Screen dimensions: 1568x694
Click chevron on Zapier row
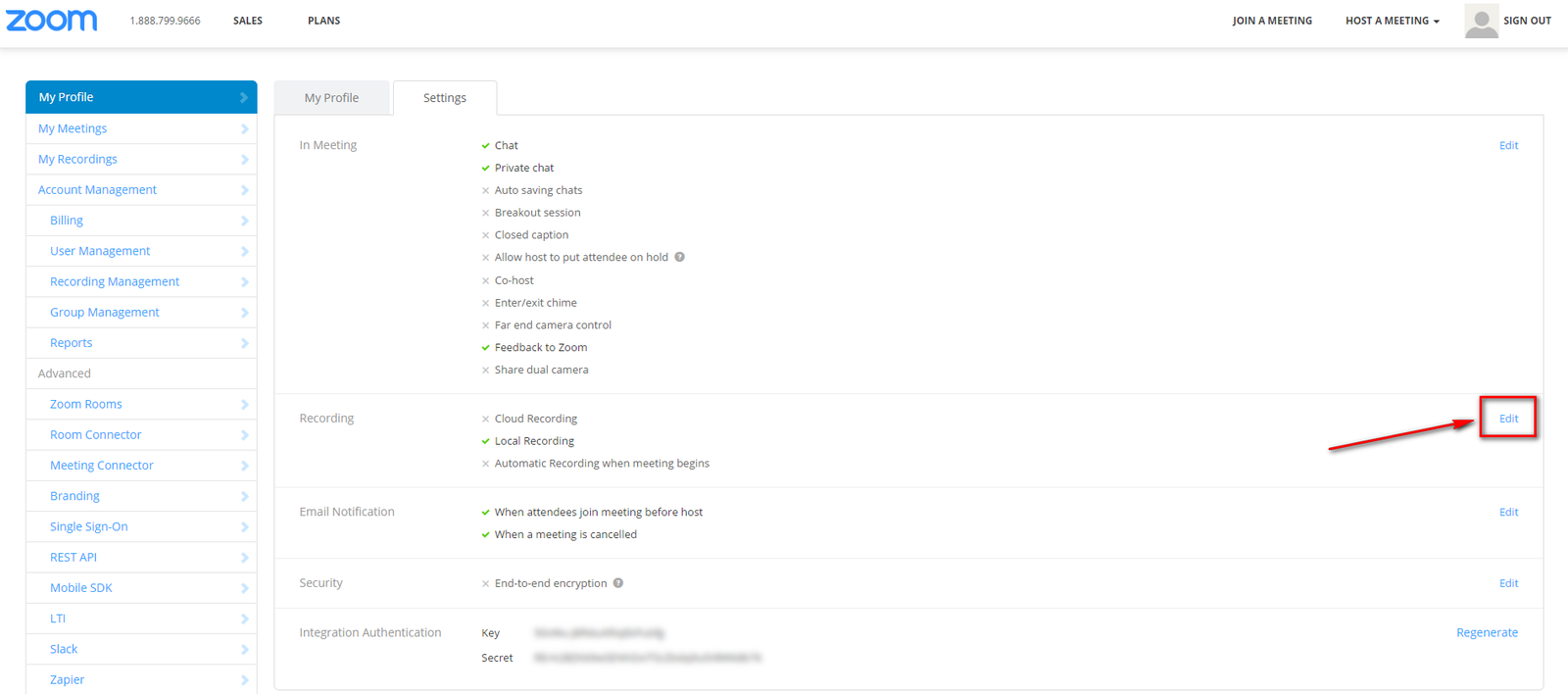tap(244, 679)
